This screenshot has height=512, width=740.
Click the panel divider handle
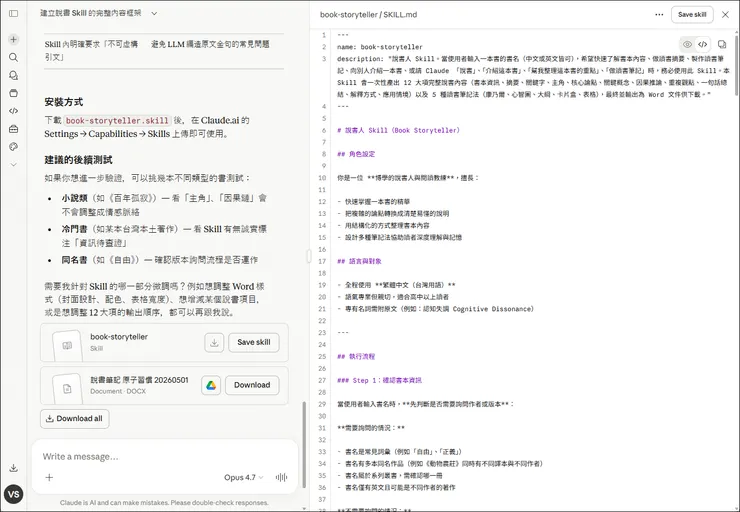click(x=309, y=256)
